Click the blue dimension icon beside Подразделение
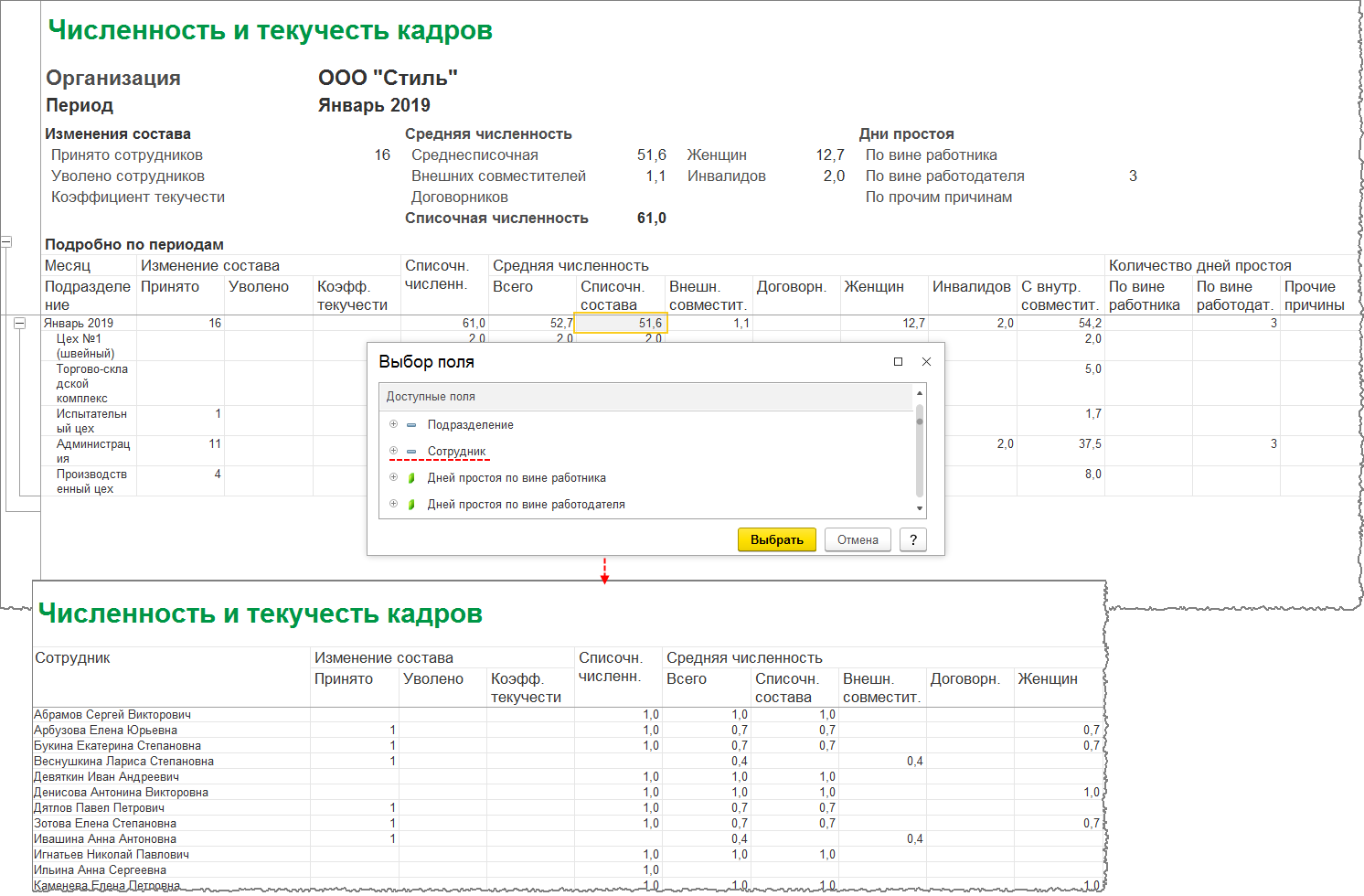Viewport: 1364px width, 896px height. 411,425
